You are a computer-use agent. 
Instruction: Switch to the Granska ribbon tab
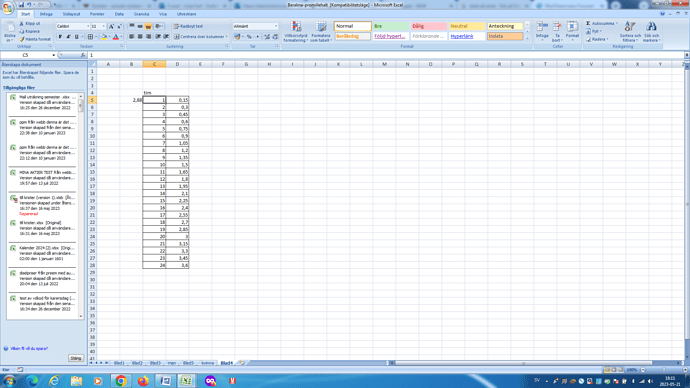(x=142, y=14)
